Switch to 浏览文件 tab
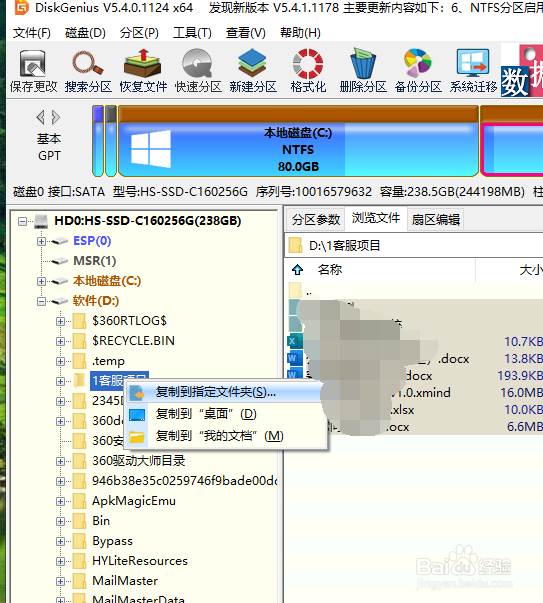The image size is (543, 603). (376, 218)
